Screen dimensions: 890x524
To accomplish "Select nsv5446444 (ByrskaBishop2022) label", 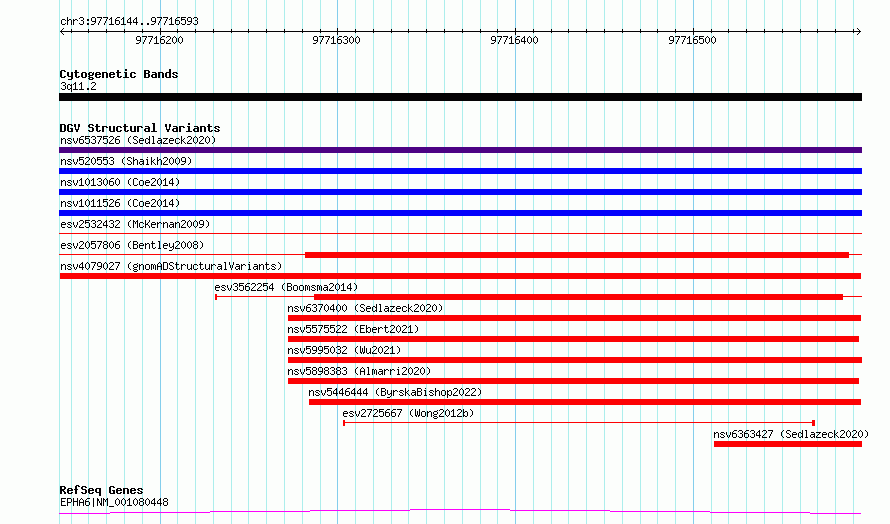I will (395, 392).
